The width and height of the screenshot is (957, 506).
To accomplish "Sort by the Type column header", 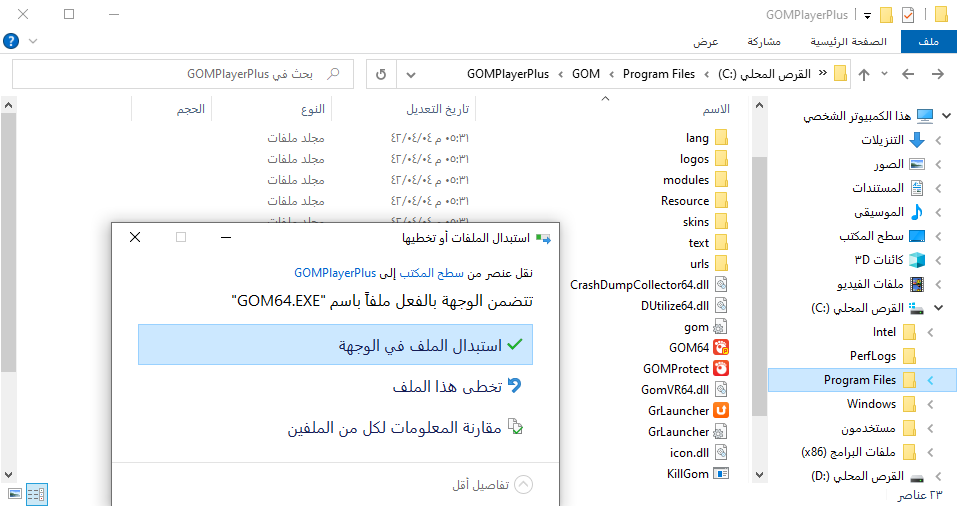I will pyautogui.click(x=313, y=109).
